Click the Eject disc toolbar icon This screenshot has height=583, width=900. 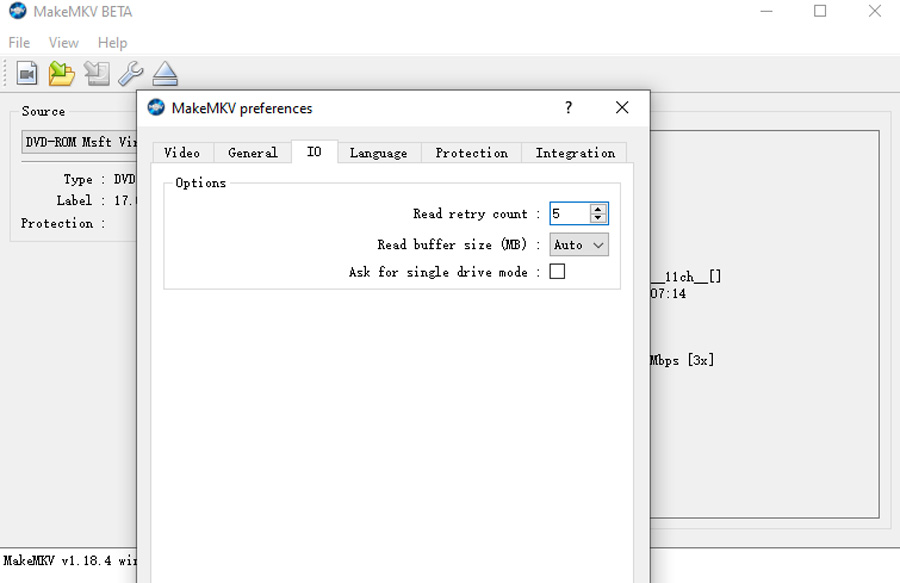pos(165,73)
